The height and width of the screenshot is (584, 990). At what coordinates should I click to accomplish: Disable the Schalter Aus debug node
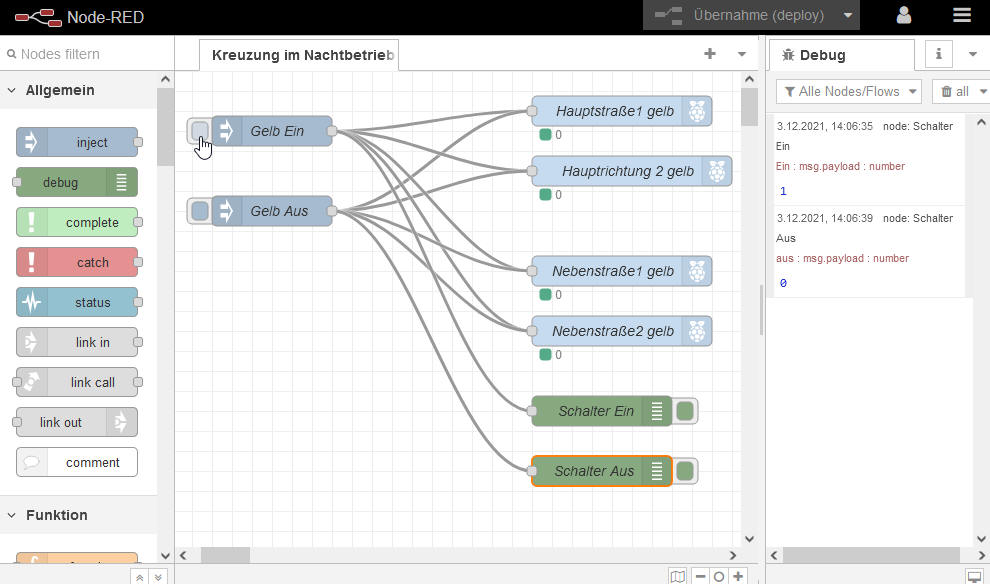click(685, 471)
